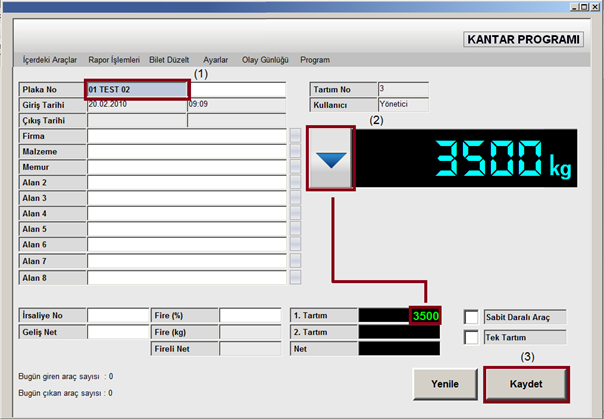Click the 1. Tartım value 3500

click(425, 316)
